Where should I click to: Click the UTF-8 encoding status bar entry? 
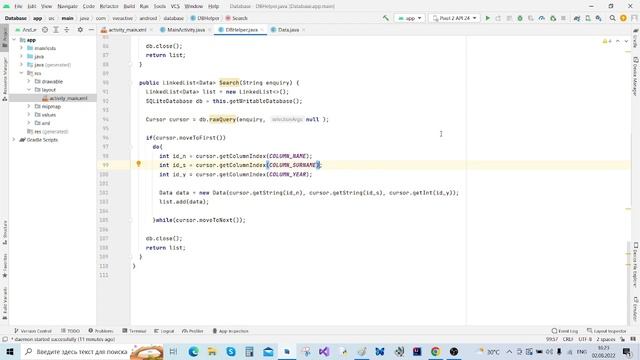(x=584, y=339)
